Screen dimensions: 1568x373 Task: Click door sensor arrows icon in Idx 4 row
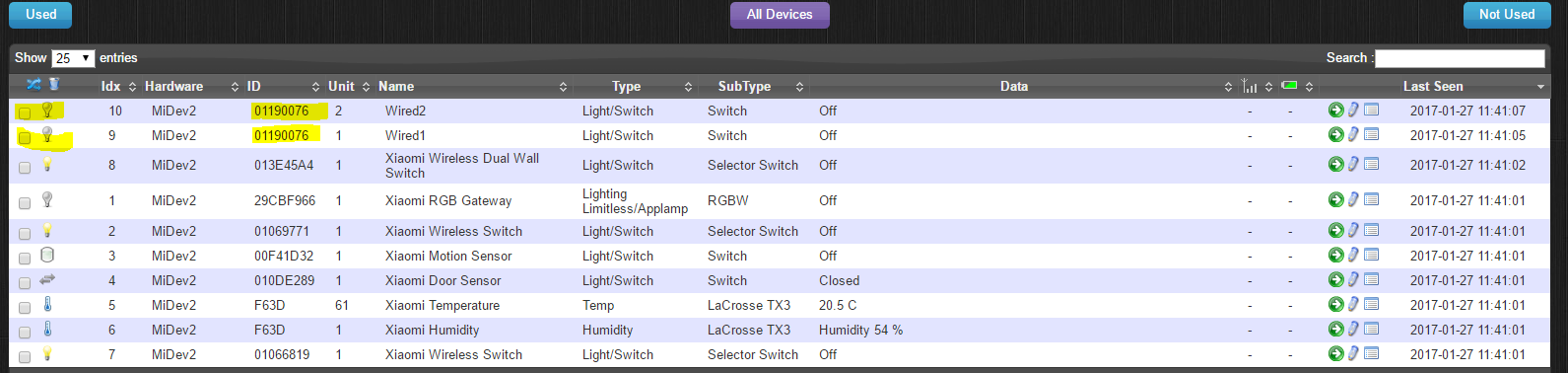tap(46, 279)
